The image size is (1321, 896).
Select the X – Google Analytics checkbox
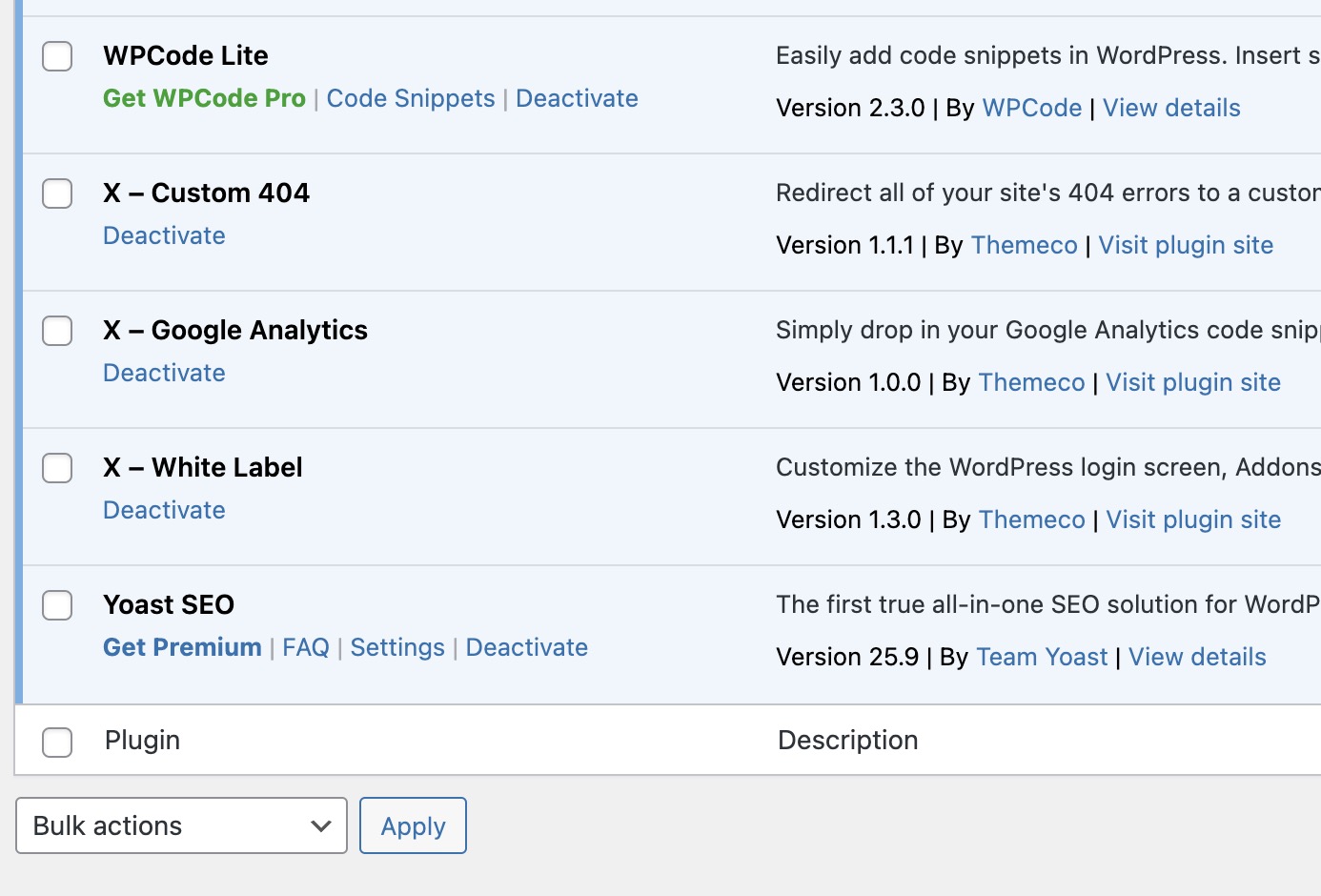(57, 331)
